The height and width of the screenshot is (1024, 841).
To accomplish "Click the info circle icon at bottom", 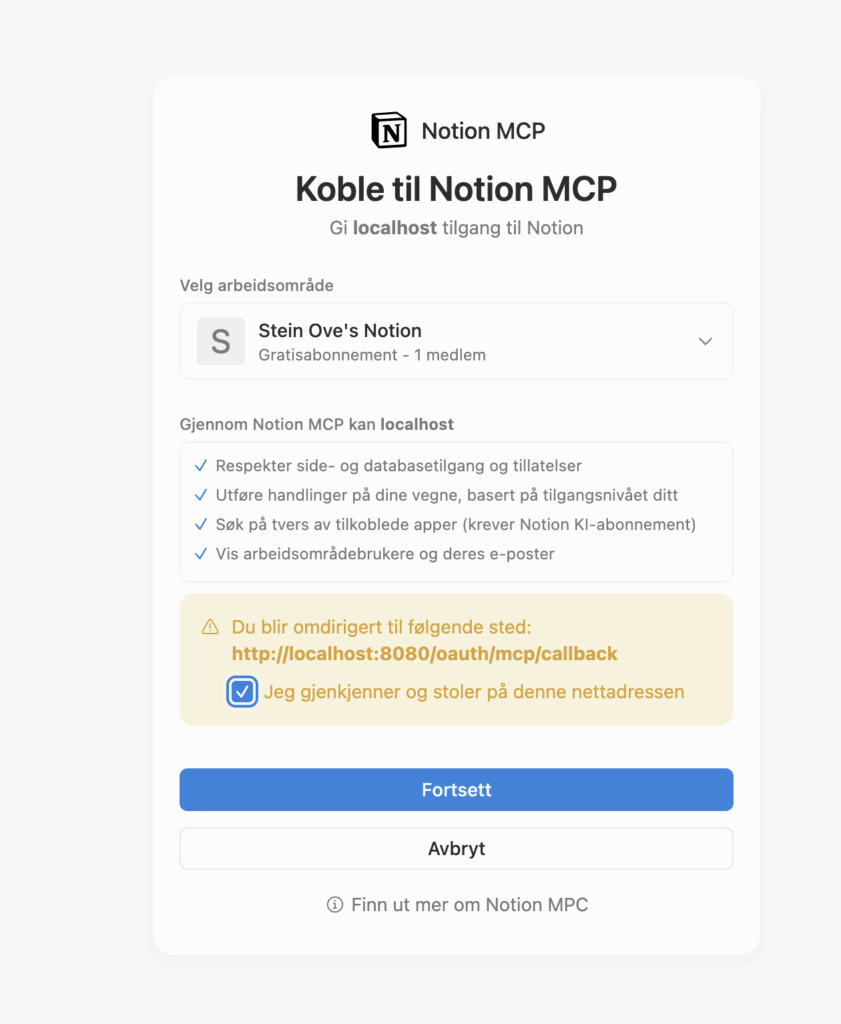I will (x=335, y=905).
